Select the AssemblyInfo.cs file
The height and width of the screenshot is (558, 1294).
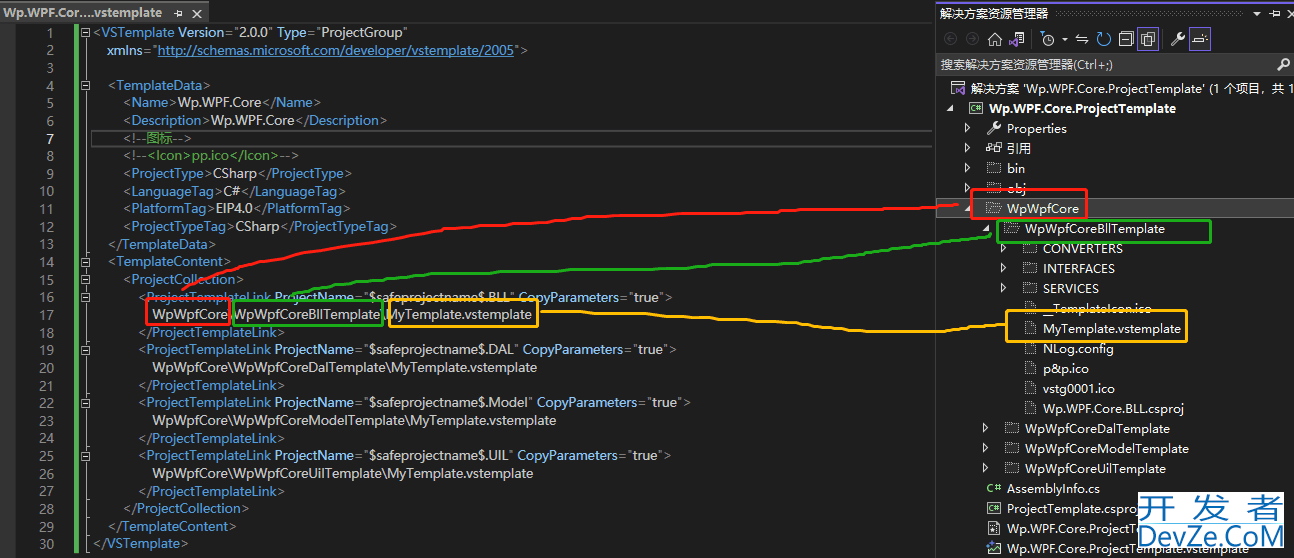(1042, 488)
